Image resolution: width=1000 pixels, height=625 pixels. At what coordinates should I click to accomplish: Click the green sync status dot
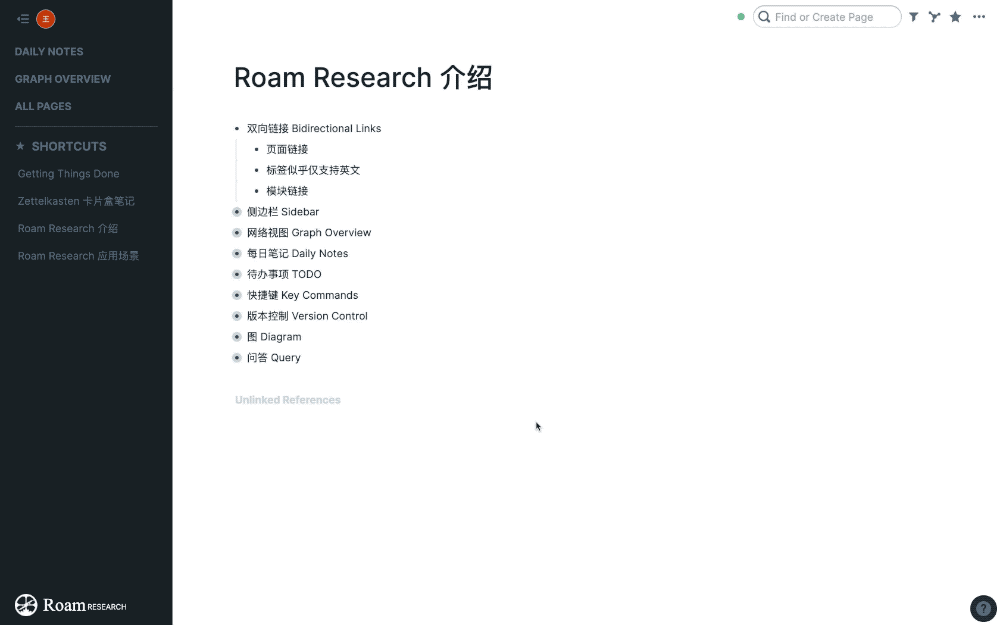tap(740, 17)
